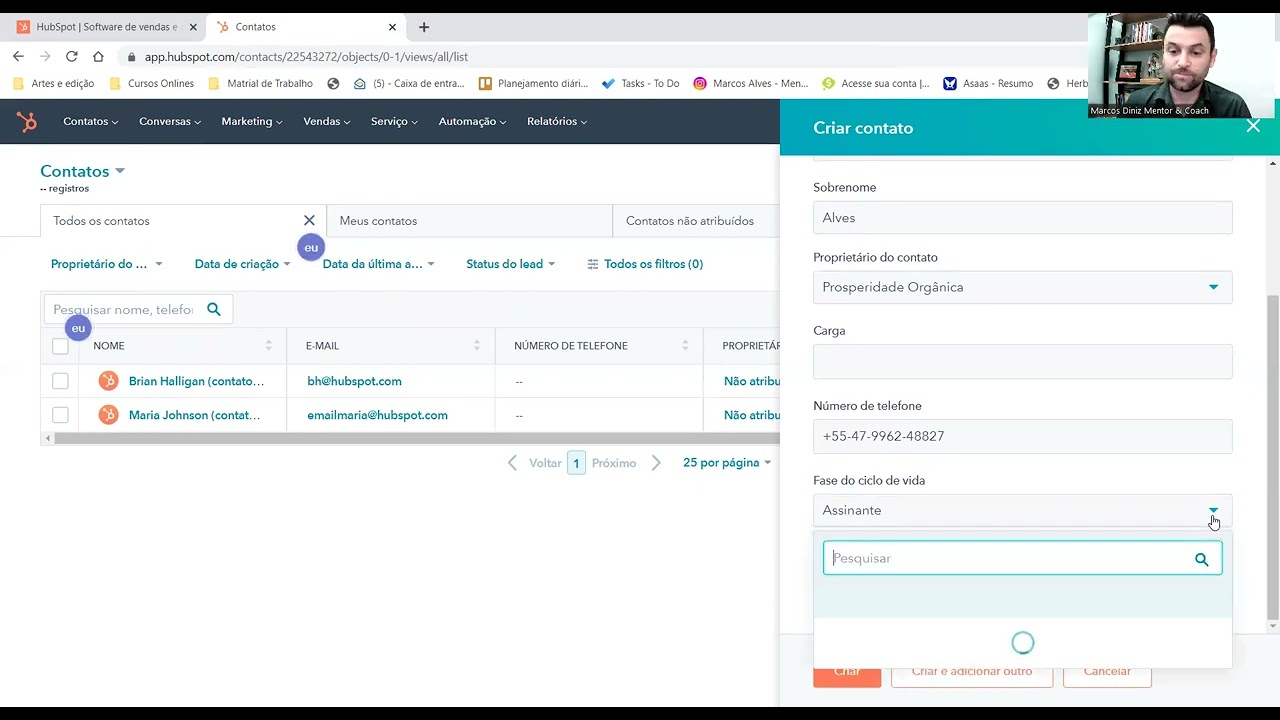Open Prosperidade Orgânica owner dropdown
Viewport: 1280px width, 720px height.
tap(1022, 287)
